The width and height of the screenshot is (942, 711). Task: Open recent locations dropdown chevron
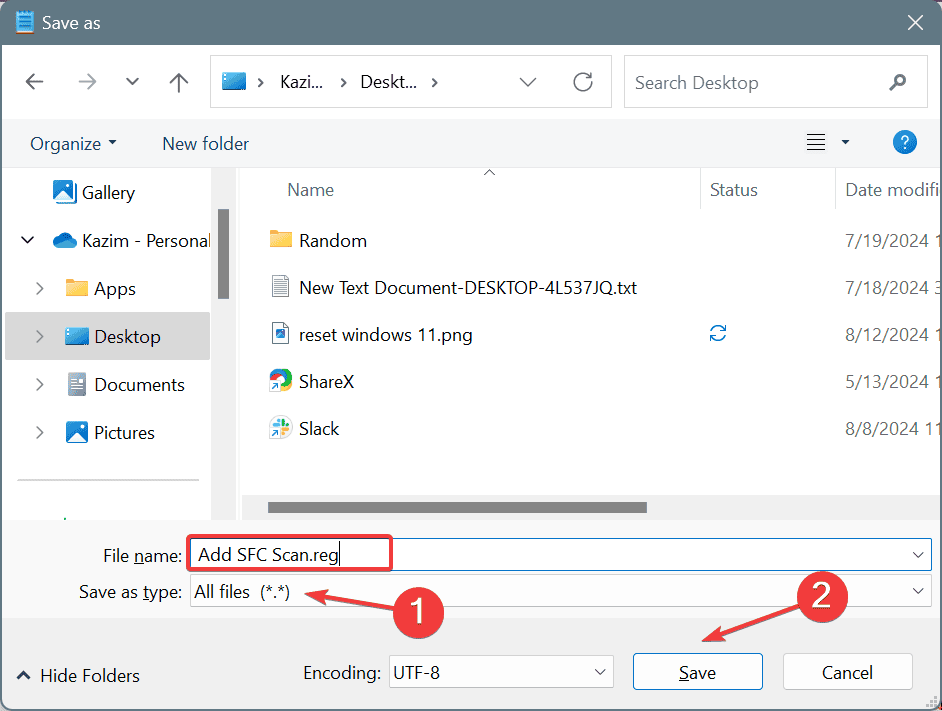tap(132, 83)
